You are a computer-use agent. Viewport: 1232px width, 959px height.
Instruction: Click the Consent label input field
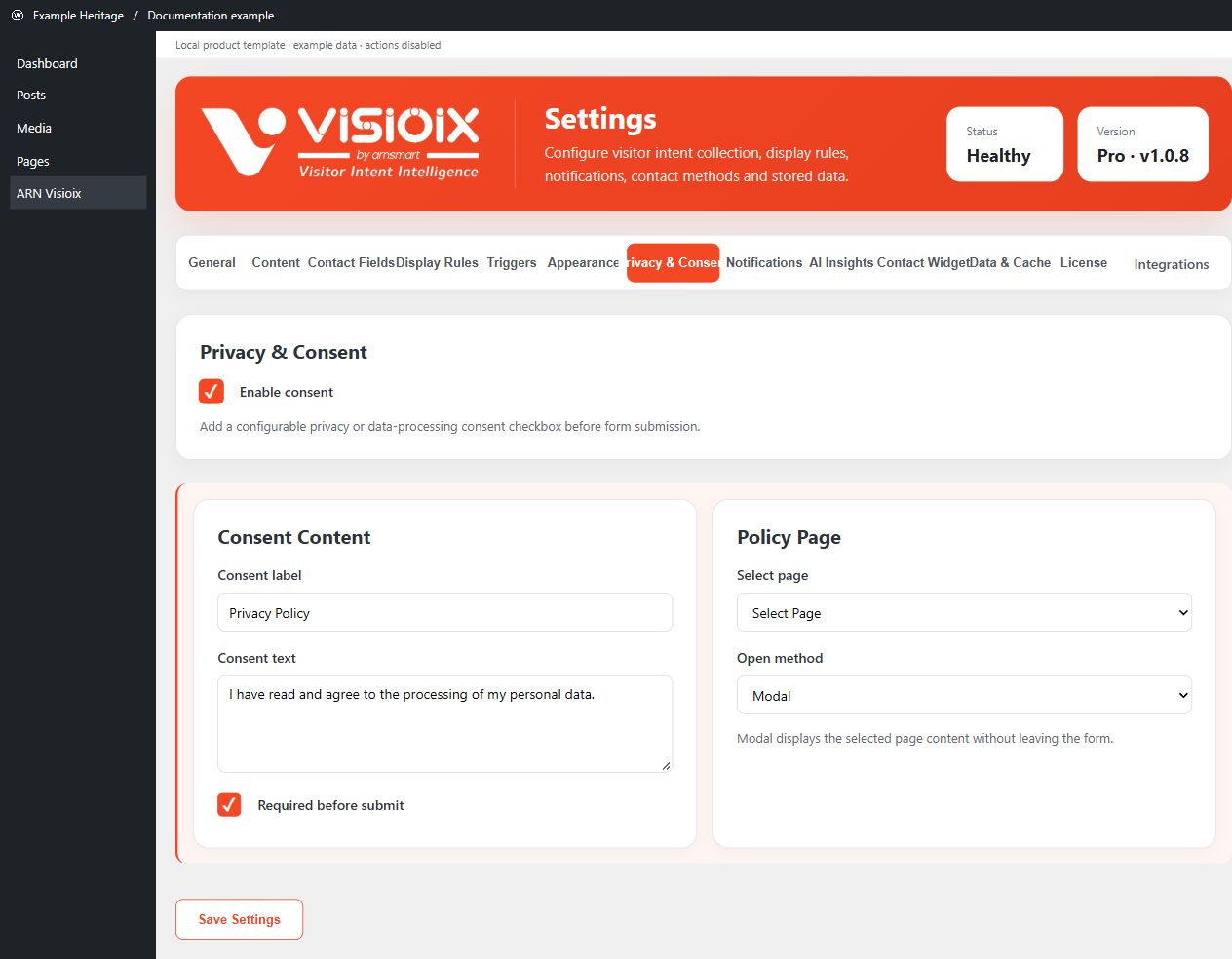point(444,613)
